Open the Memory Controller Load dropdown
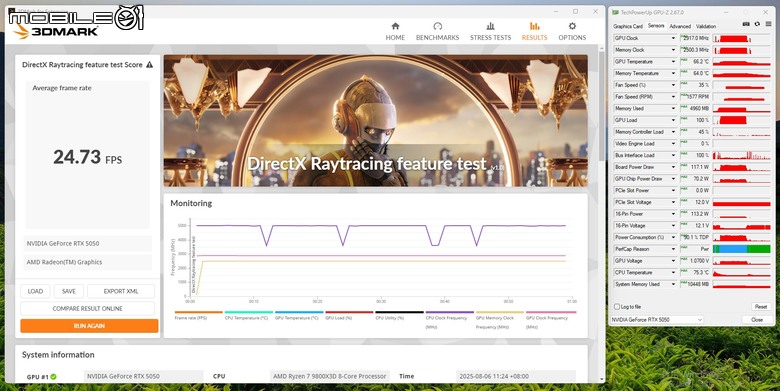Screen dimensions: 780x391 tap(674, 132)
